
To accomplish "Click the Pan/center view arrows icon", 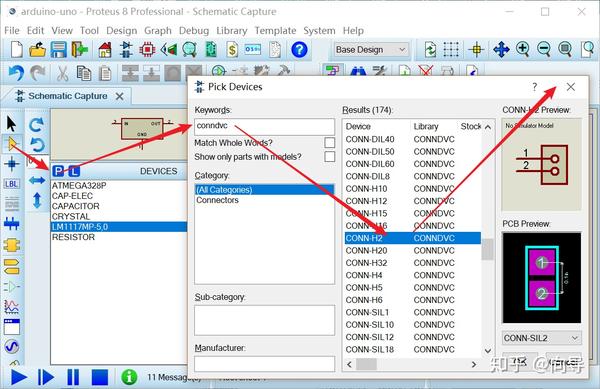I will 501,50.
